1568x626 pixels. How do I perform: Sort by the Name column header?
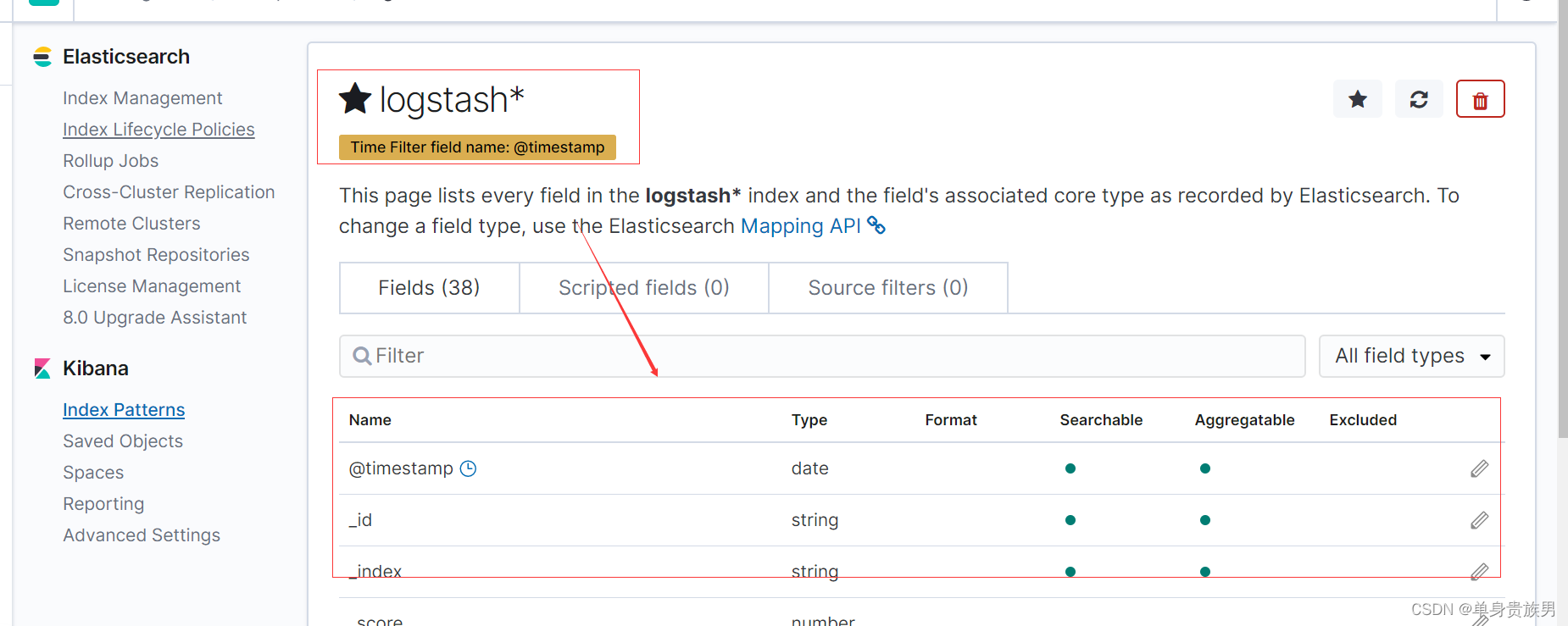370,420
